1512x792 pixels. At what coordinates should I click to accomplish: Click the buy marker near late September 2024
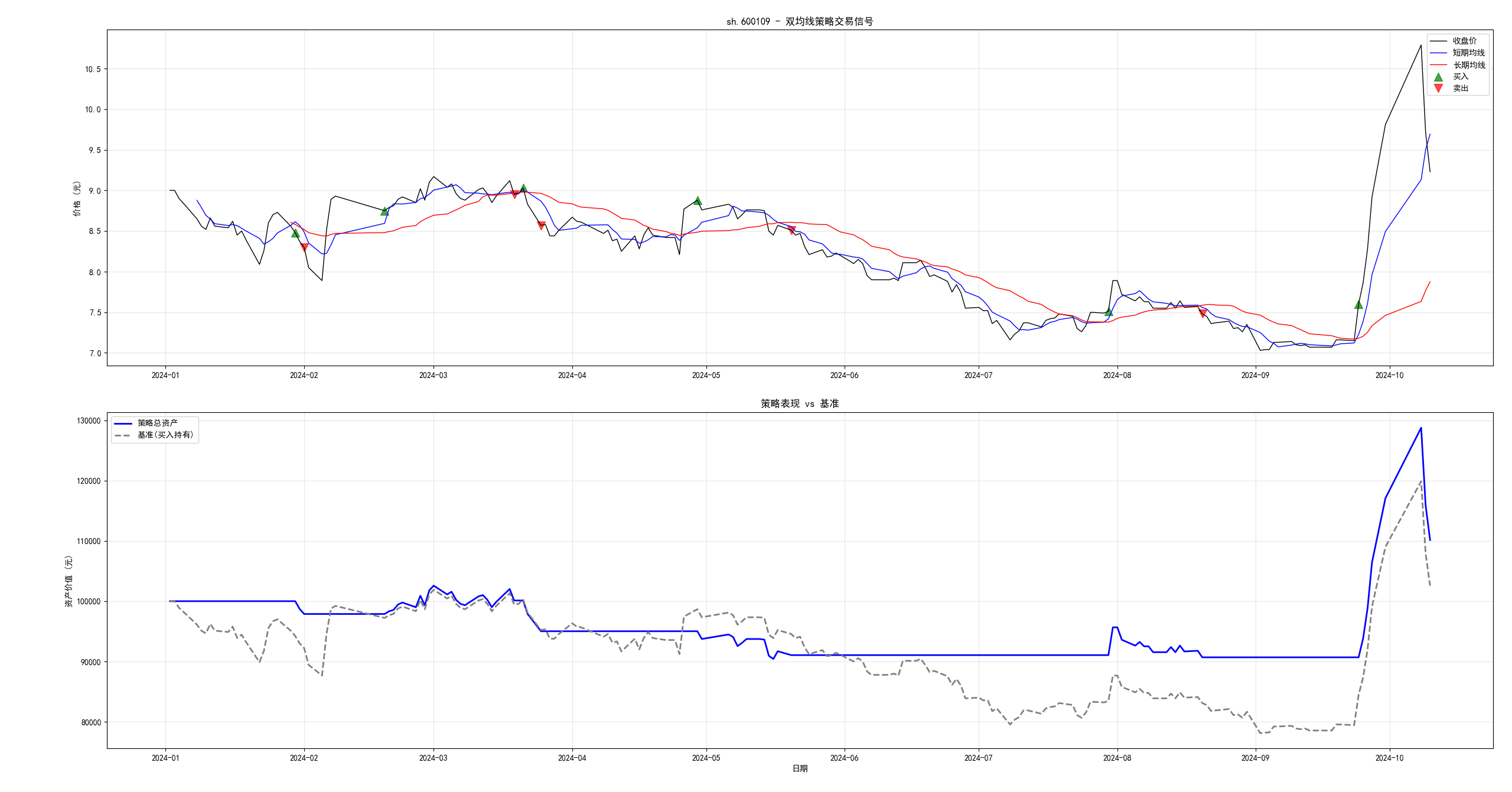pos(1358,305)
